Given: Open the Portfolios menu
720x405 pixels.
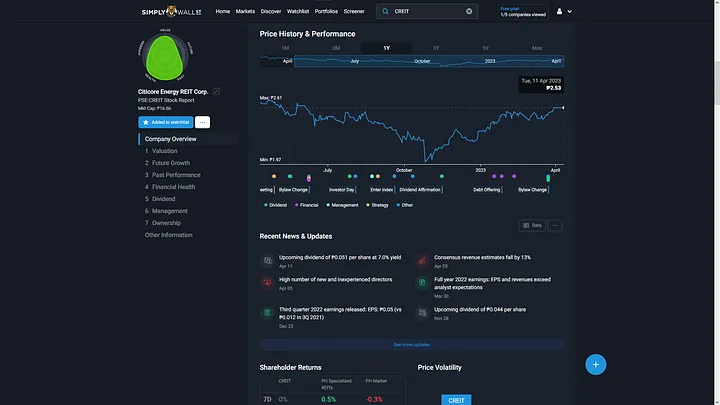Looking at the screenshot, I should coord(326,11).
